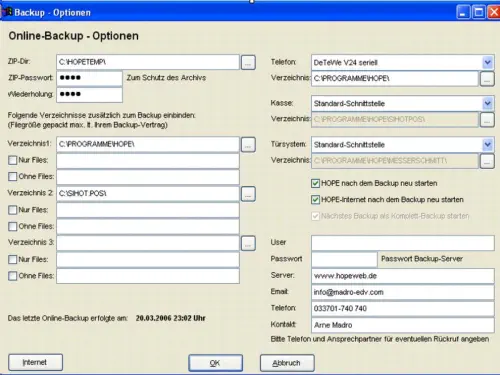
Task: Click the Online-Backup - Optionen heading
Action: tap(73, 36)
